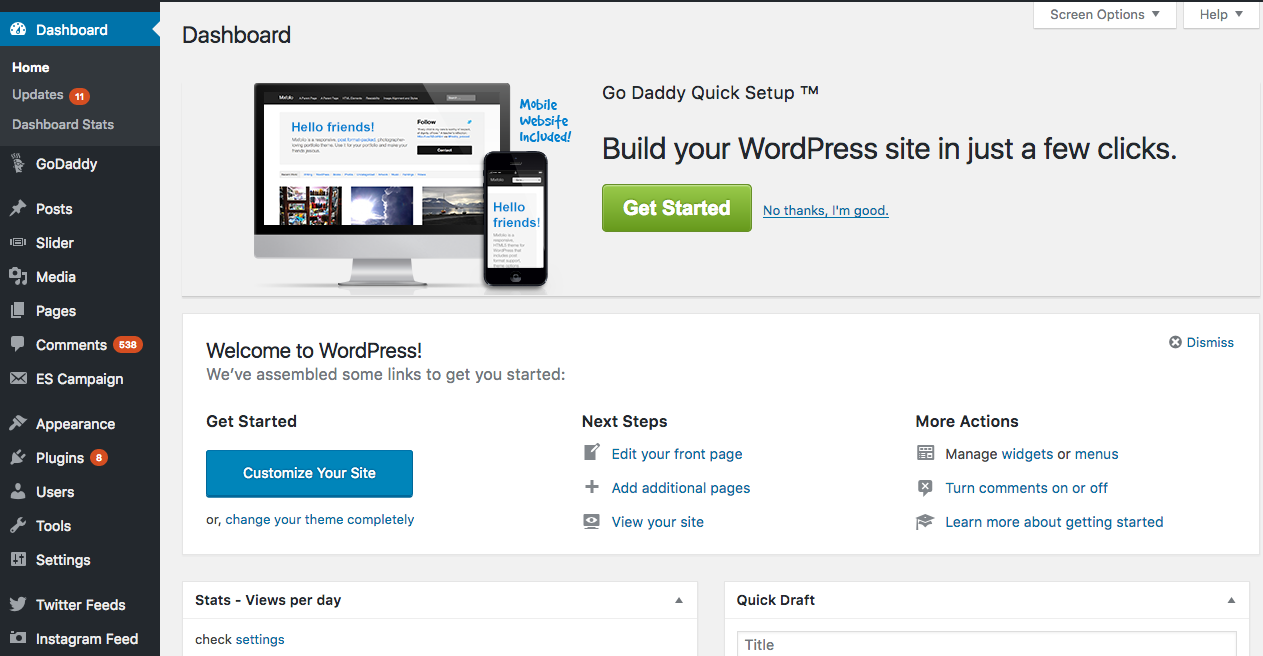Screen dimensions: 1263x656
Task: Click the Comments speech bubble icon
Action: click(18, 345)
